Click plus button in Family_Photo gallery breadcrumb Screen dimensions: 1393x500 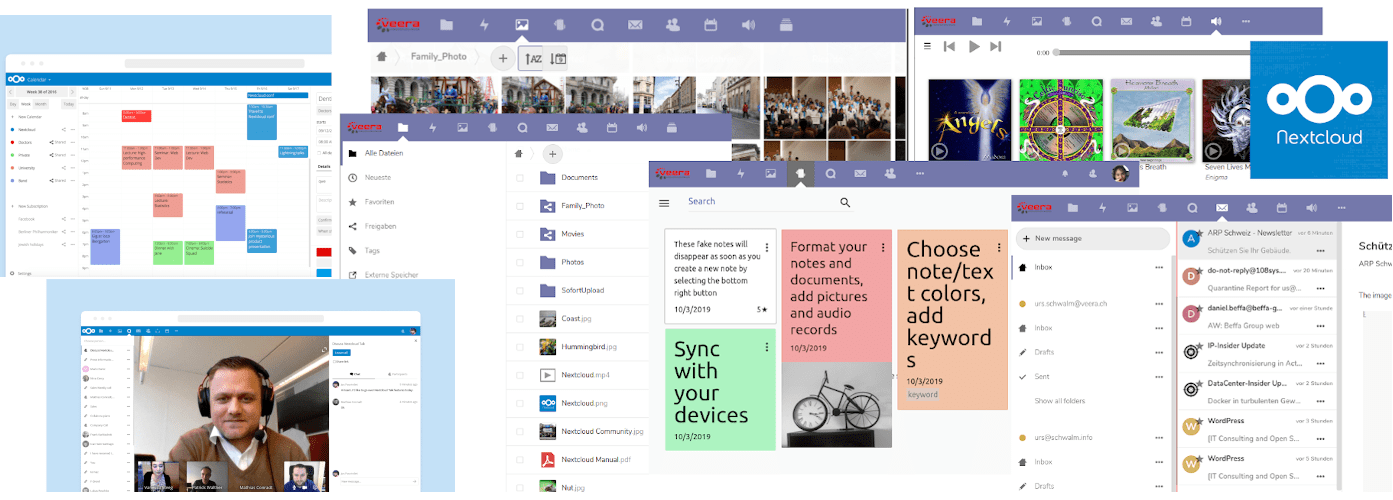pyautogui.click(x=503, y=58)
